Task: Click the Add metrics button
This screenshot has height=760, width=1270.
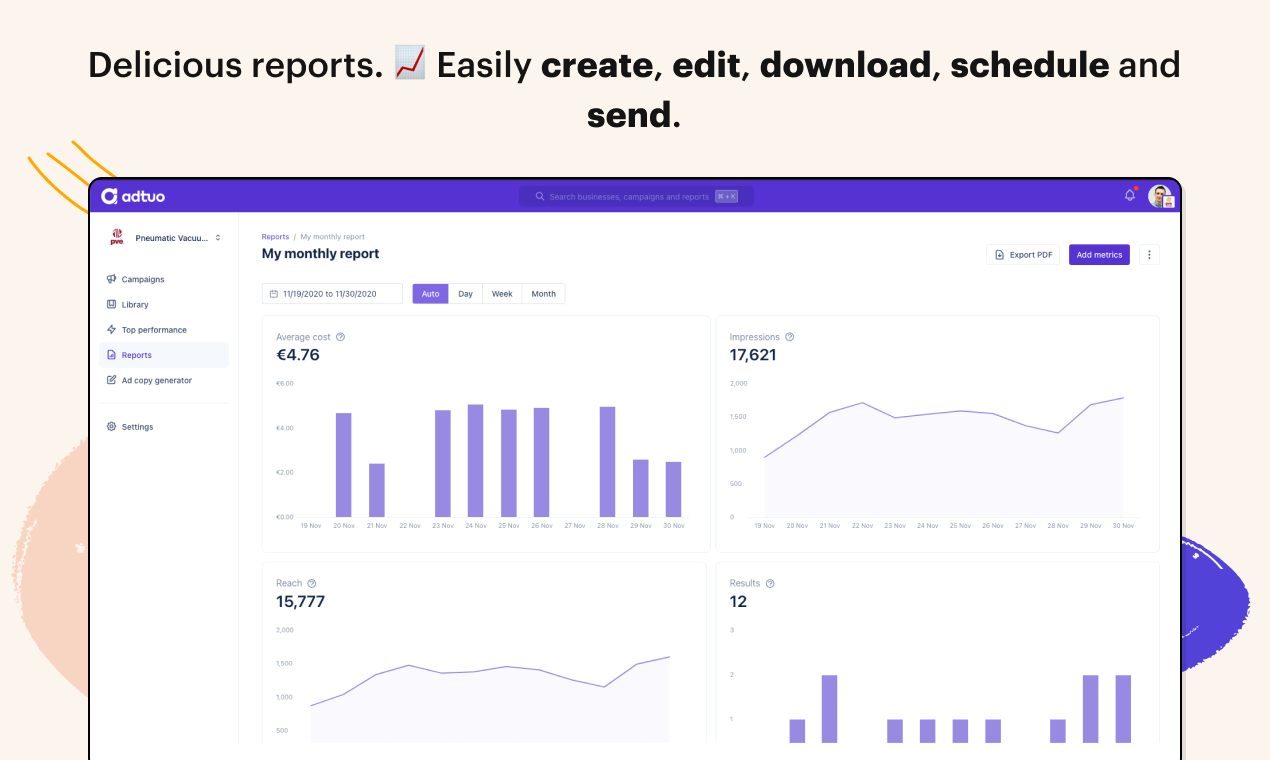Action: 1099,255
